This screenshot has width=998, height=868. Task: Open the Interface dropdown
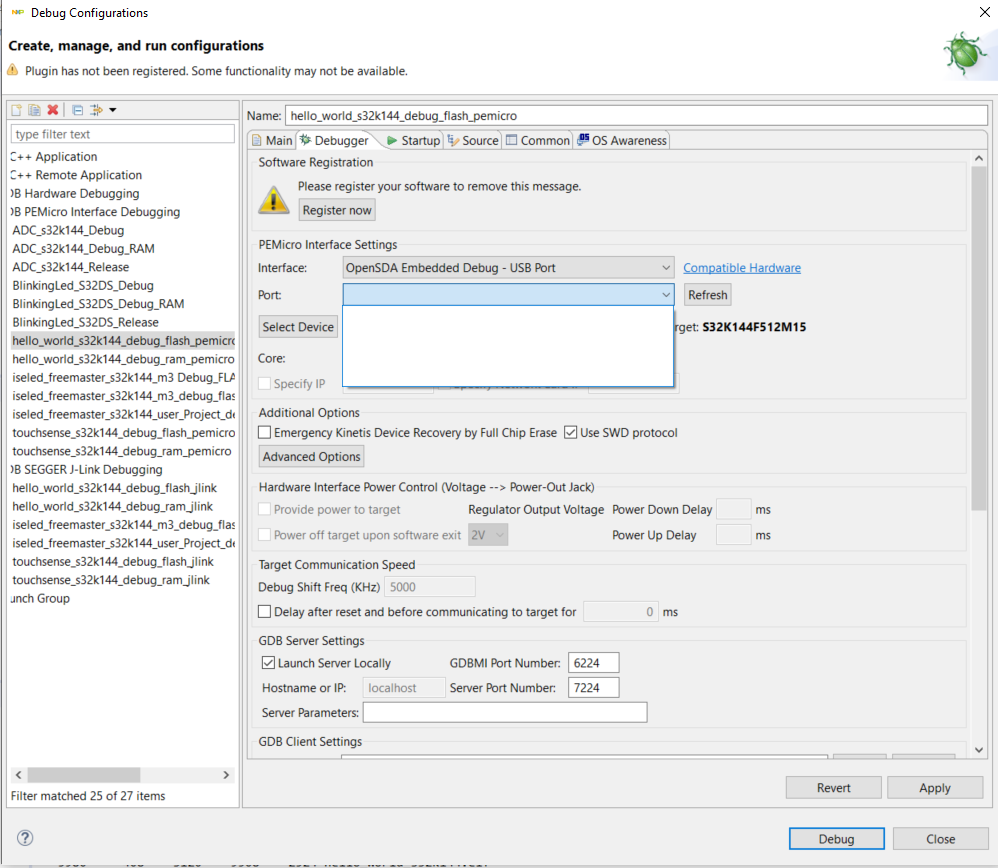click(508, 268)
